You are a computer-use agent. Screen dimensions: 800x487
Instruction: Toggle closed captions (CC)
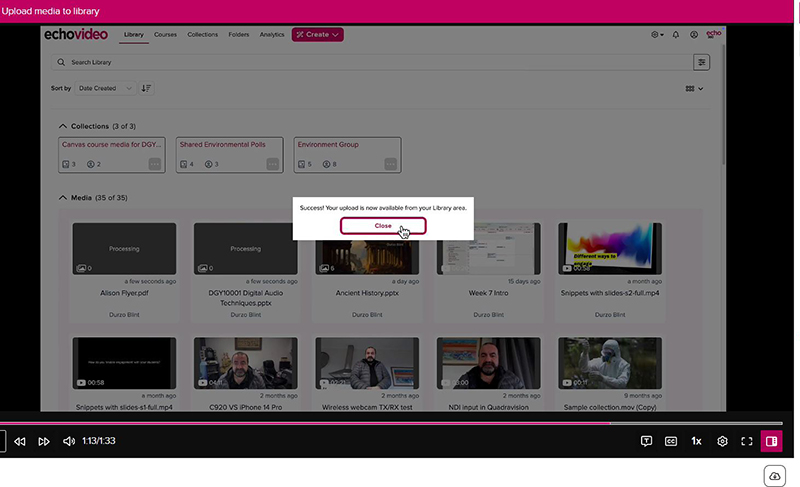[671, 441]
